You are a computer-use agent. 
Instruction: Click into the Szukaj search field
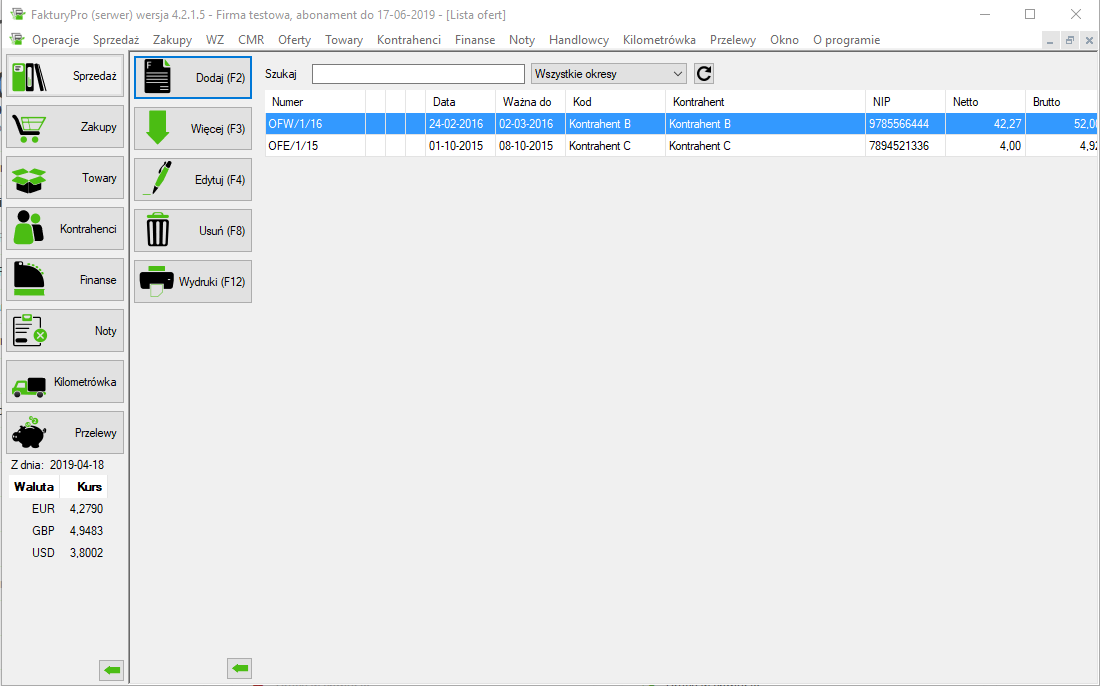click(x=418, y=74)
